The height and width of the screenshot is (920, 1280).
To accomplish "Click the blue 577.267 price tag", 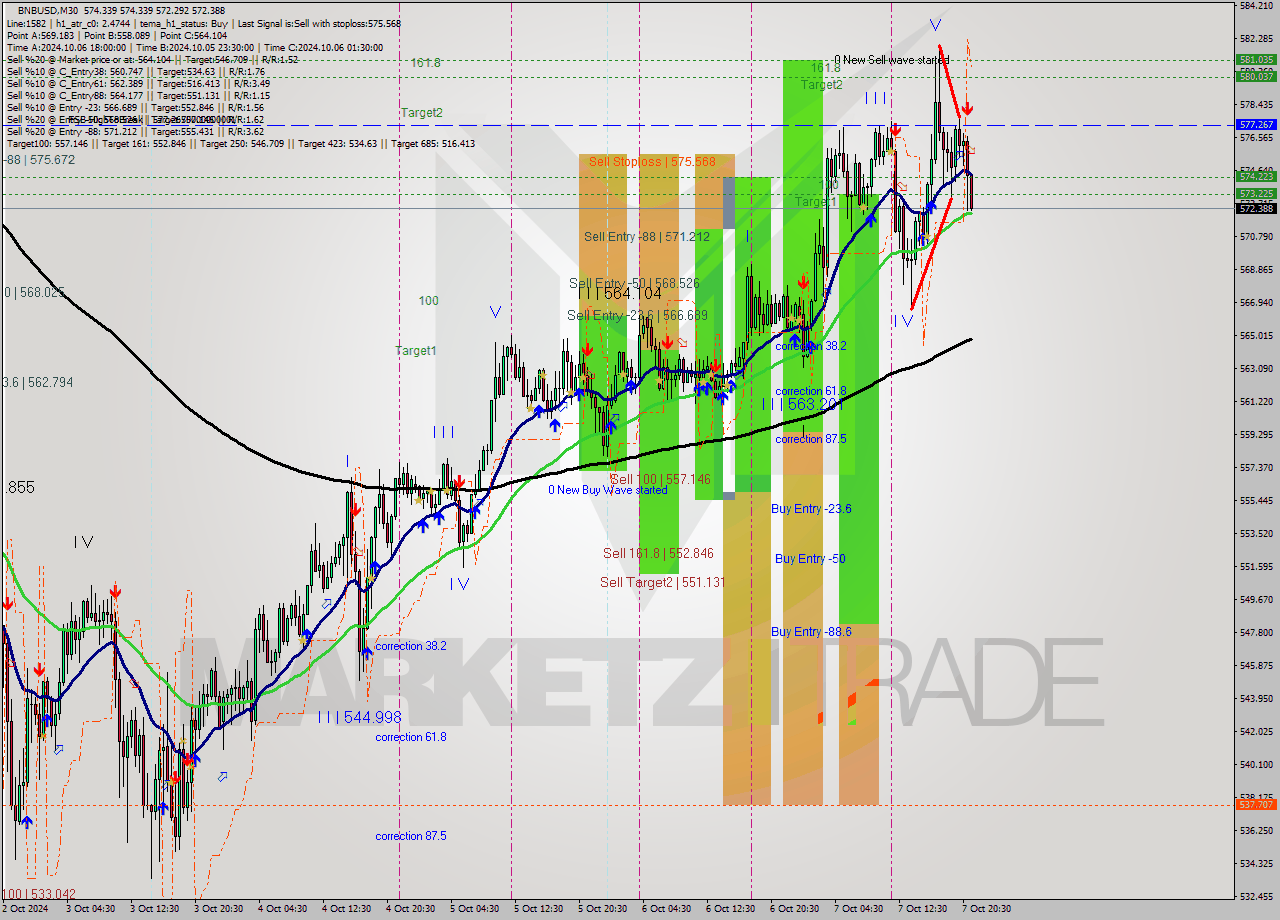I will (1257, 125).
